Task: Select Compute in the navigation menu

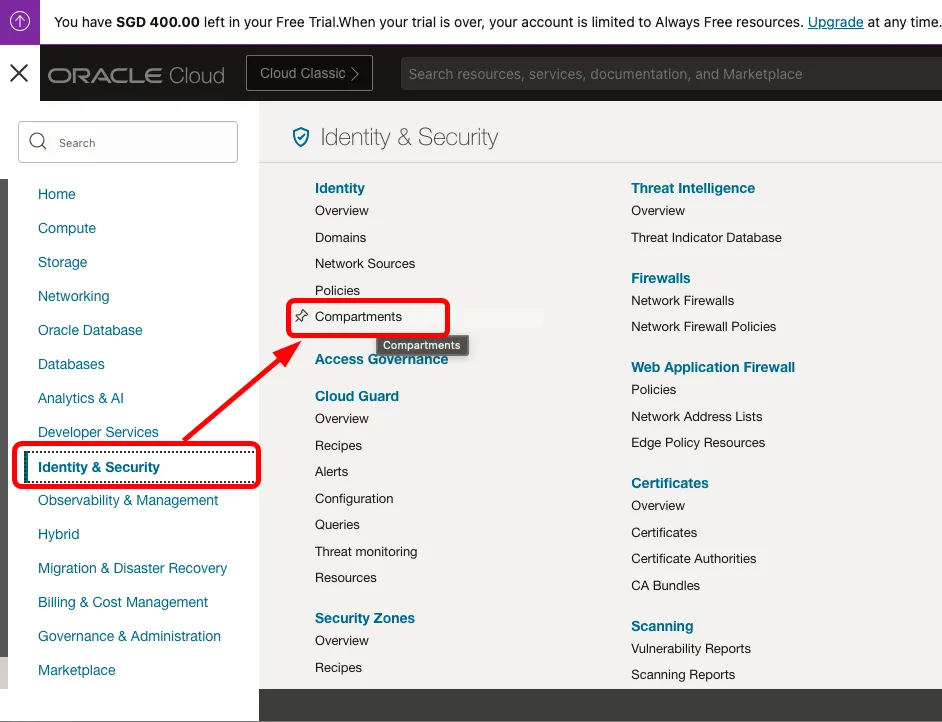Action: tap(67, 228)
